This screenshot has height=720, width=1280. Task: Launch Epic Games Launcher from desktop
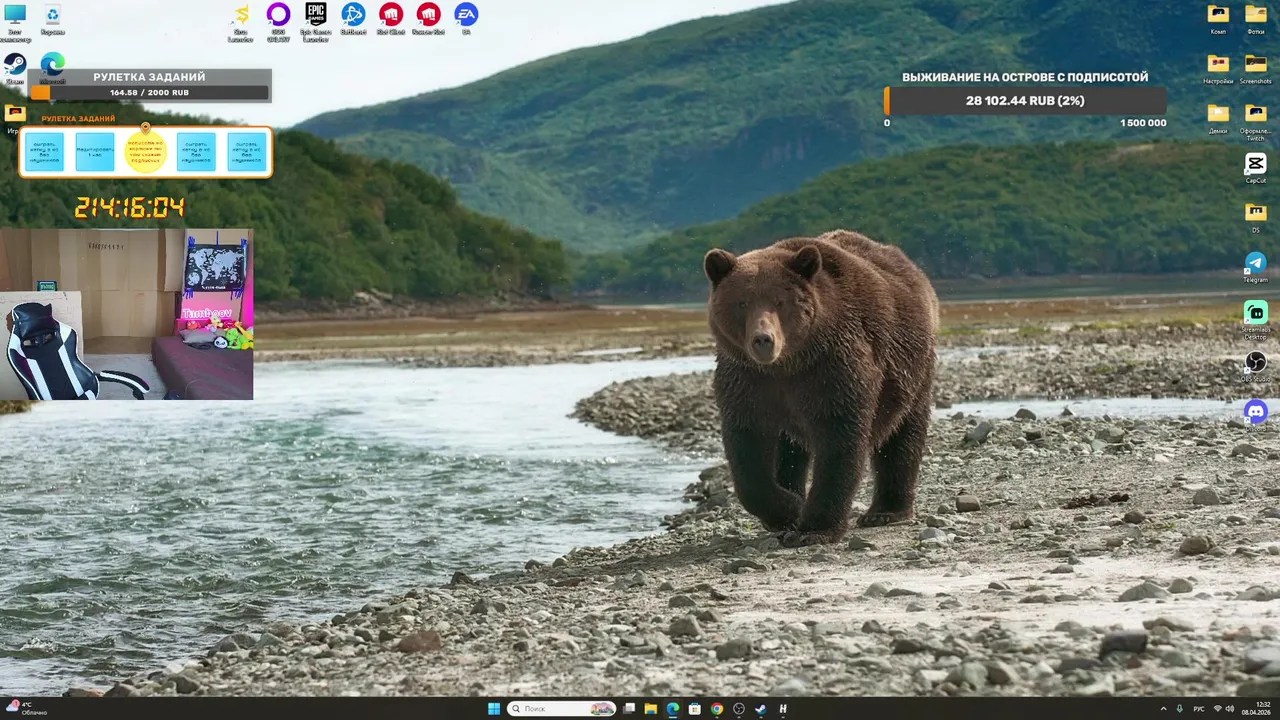coord(316,20)
